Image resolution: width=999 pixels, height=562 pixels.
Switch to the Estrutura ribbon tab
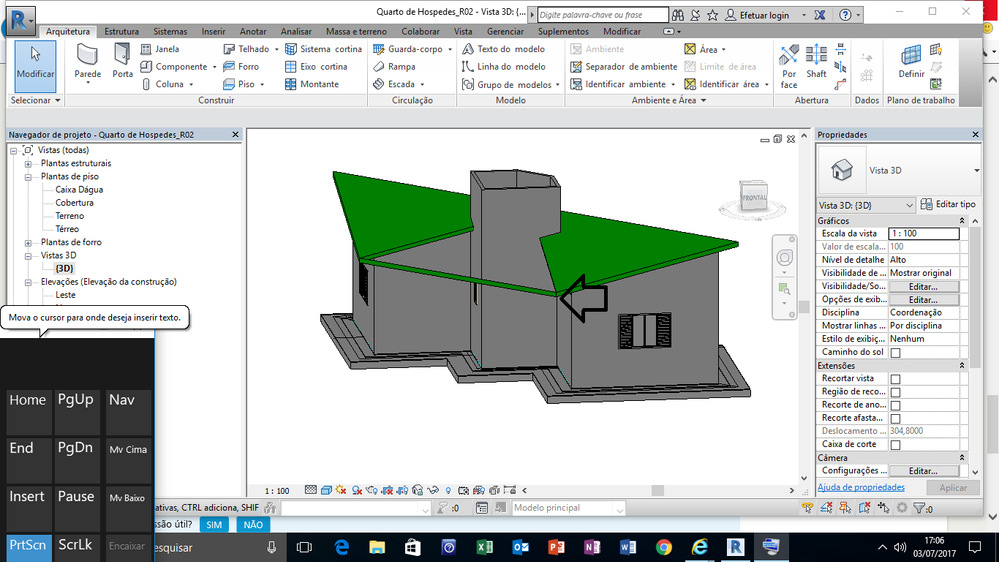pos(121,31)
